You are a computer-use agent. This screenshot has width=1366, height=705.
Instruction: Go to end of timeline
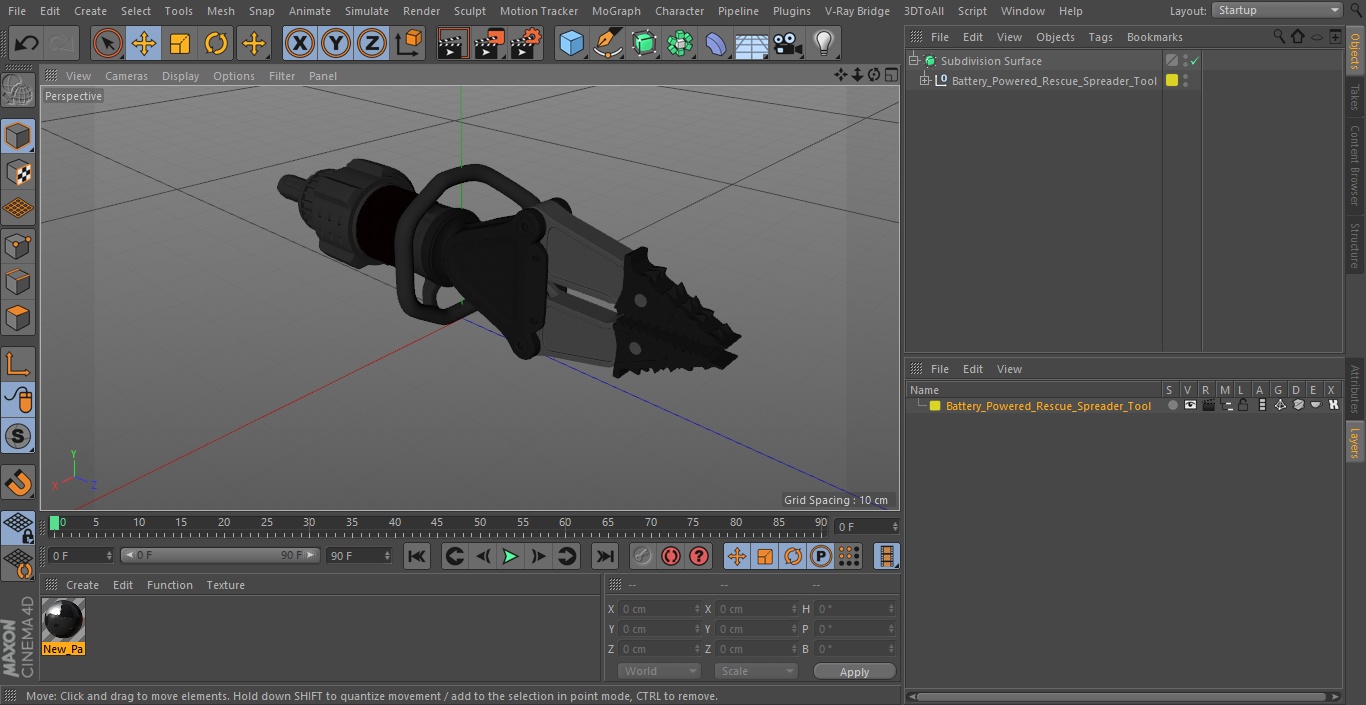tap(605, 557)
